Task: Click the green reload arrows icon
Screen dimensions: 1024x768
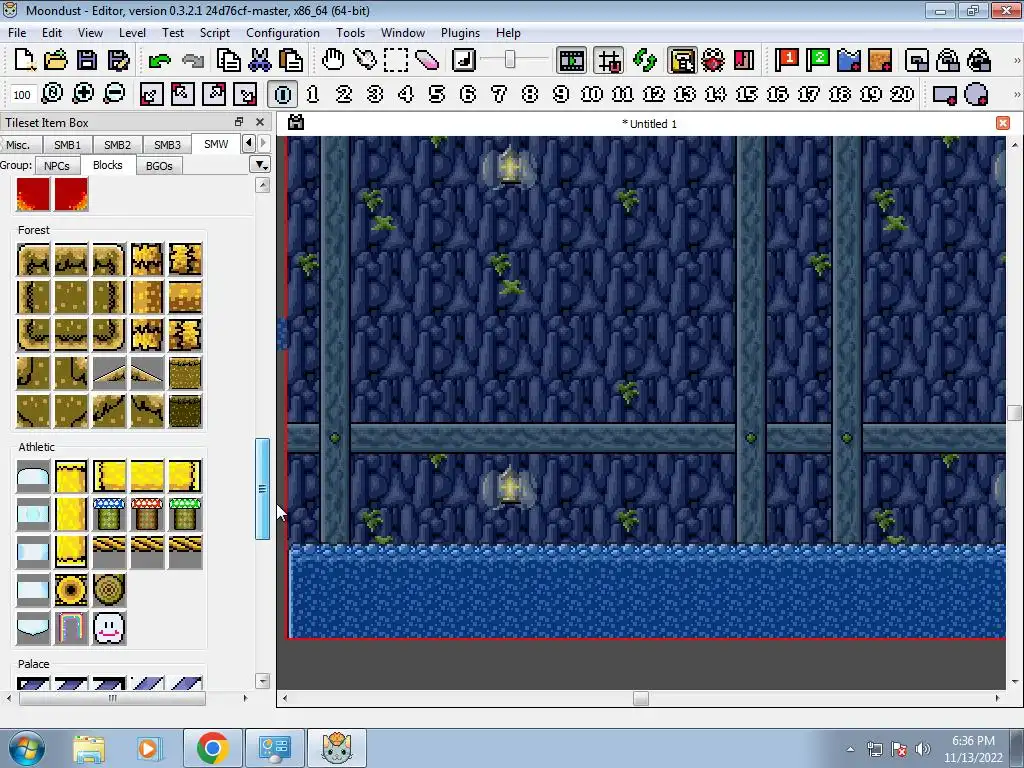Action: point(645,60)
